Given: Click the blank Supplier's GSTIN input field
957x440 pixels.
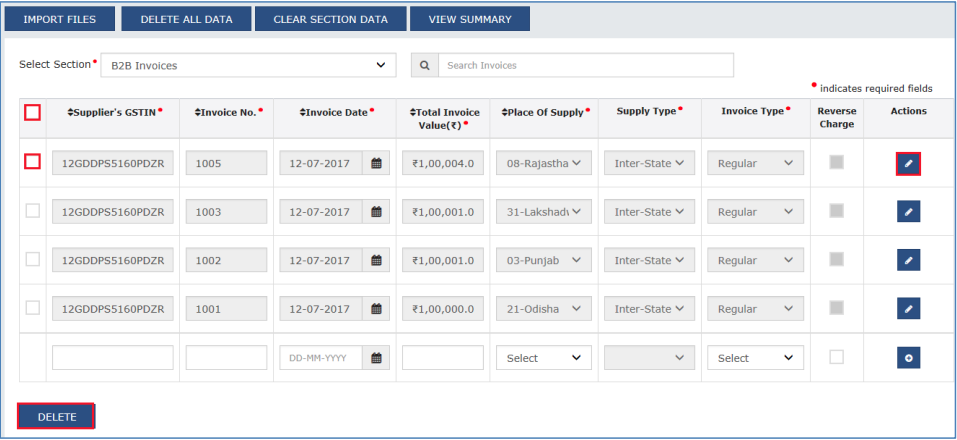Looking at the screenshot, I should tap(113, 358).
